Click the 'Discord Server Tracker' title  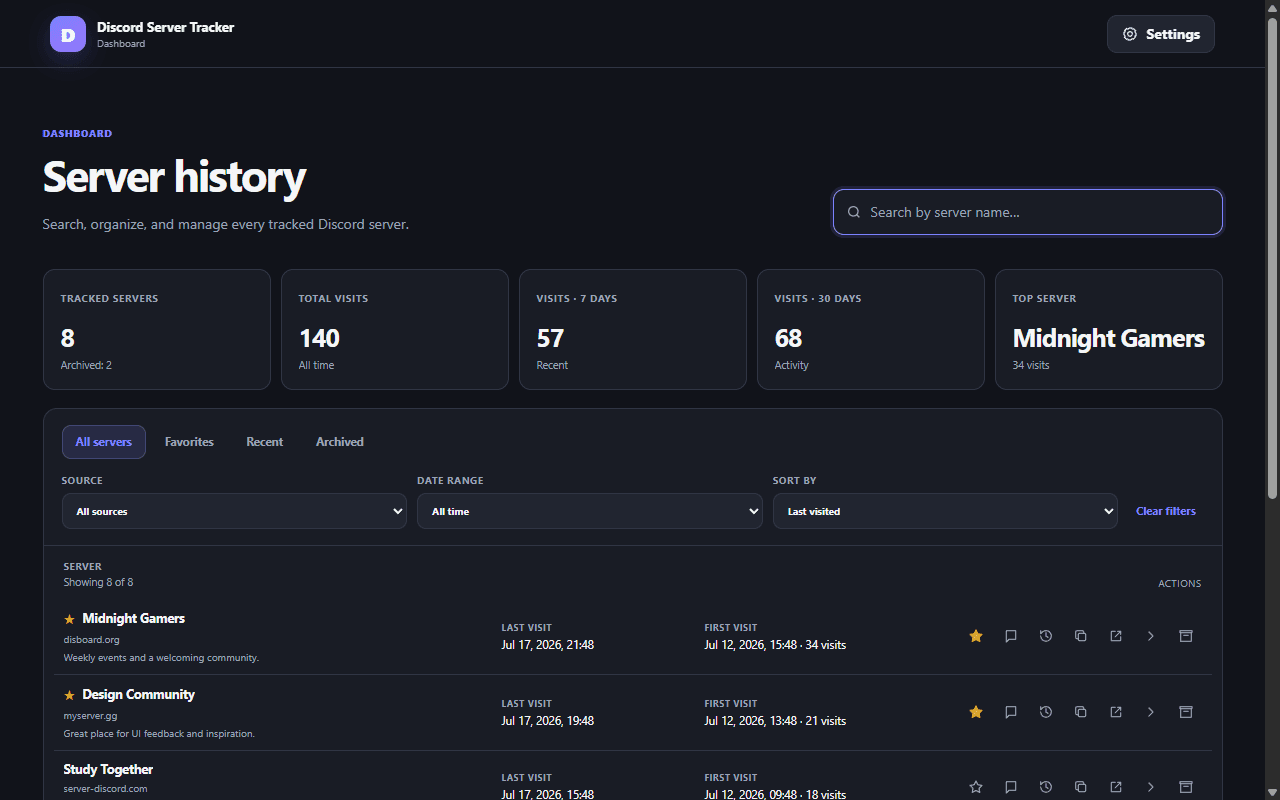click(165, 27)
